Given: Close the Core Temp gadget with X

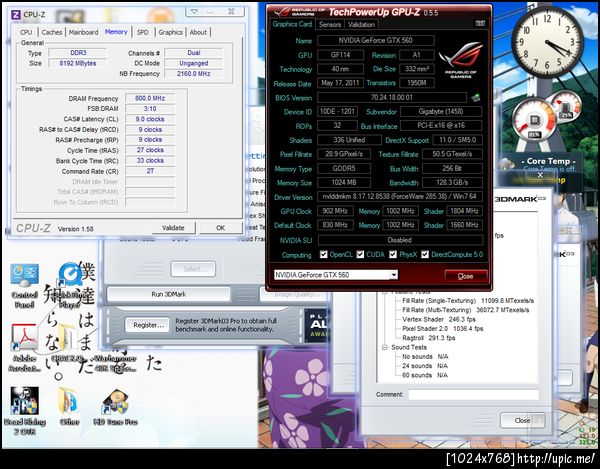Looking at the screenshot, I should pos(540,175).
